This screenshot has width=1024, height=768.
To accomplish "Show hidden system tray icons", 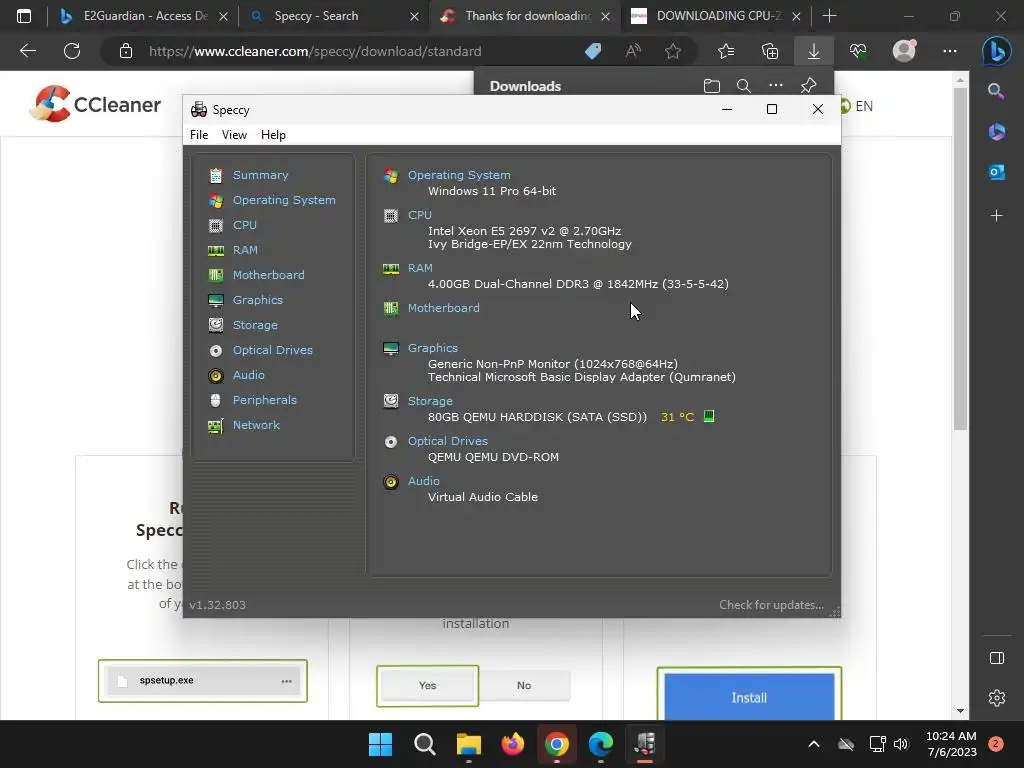I will click(x=814, y=744).
